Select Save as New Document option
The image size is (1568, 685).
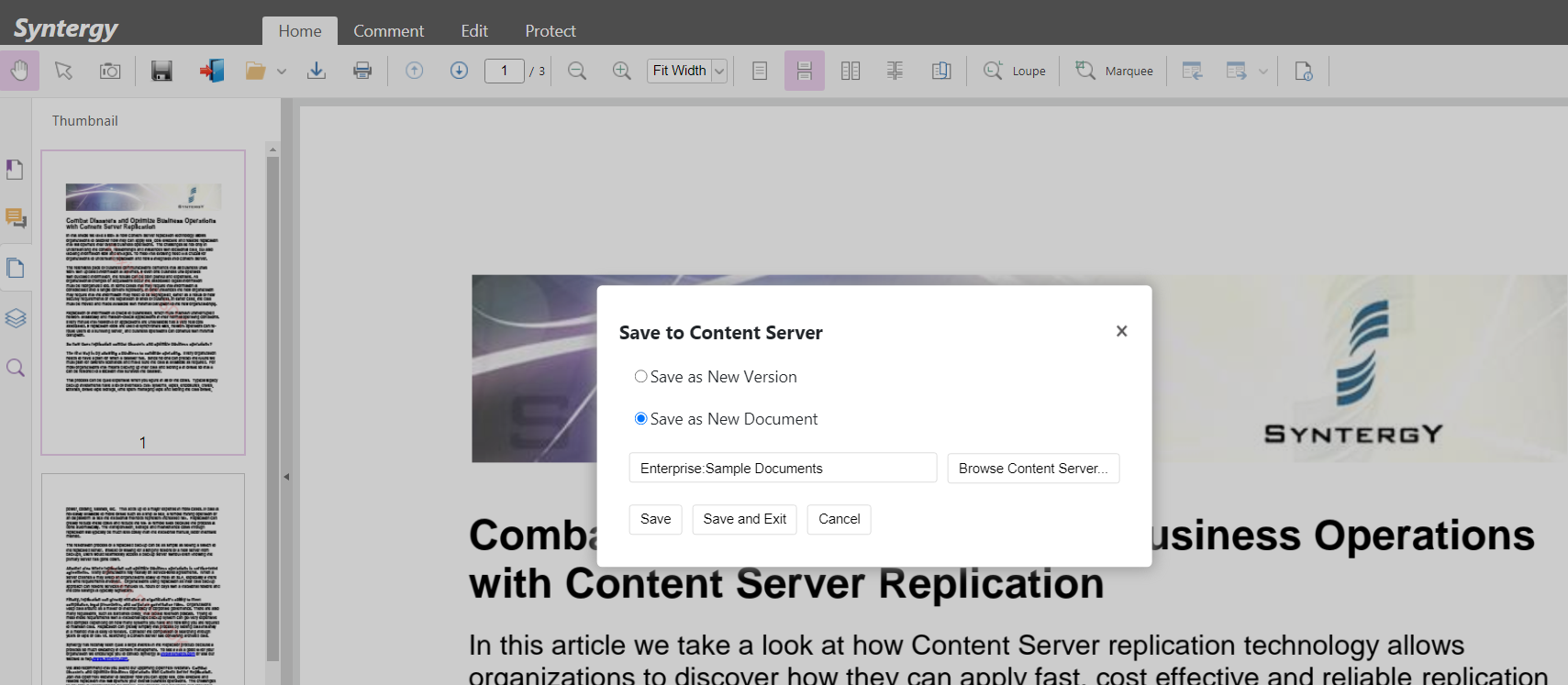[x=640, y=419]
